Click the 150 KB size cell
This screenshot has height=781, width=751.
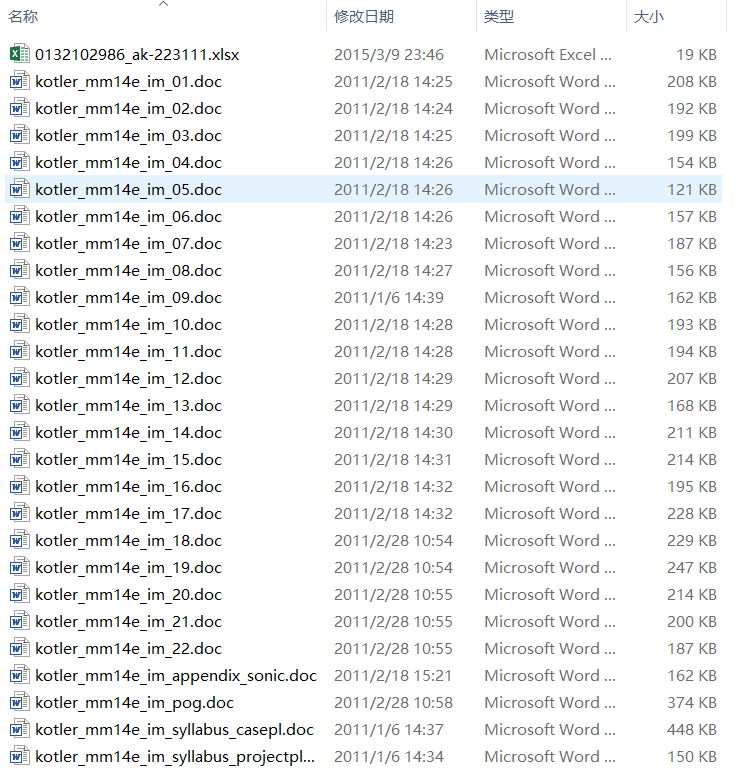[692, 757]
